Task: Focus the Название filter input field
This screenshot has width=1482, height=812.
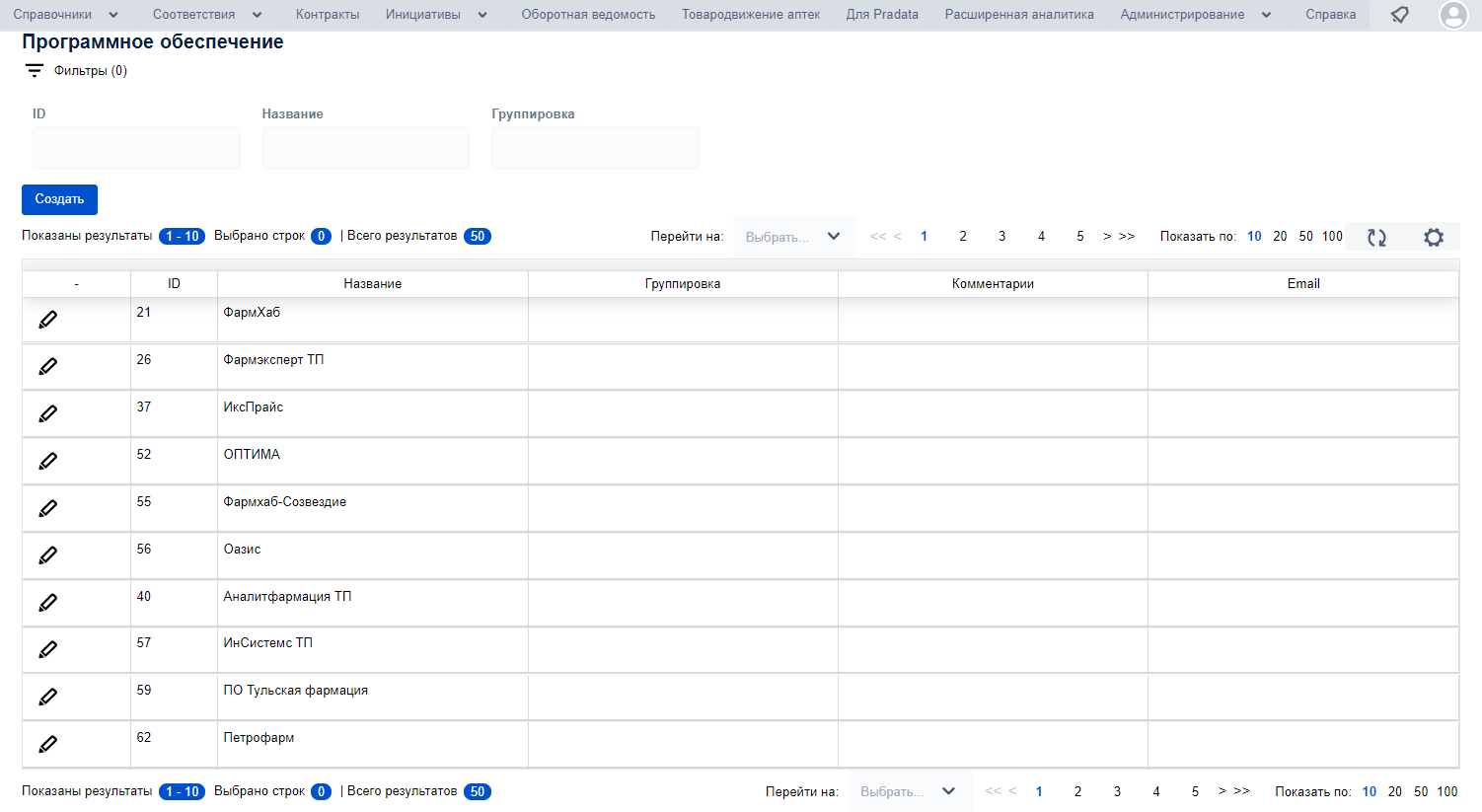Action: click(366, 148)
